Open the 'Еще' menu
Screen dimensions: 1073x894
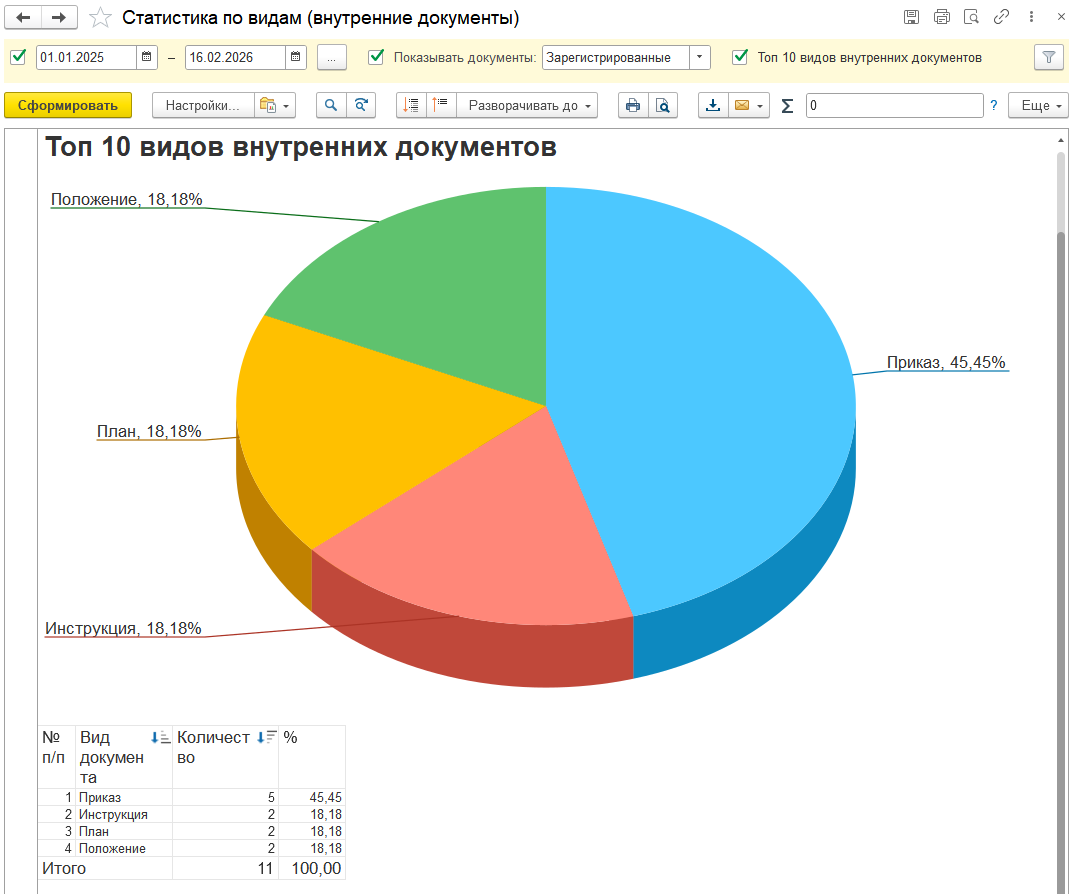point(1037,105)
